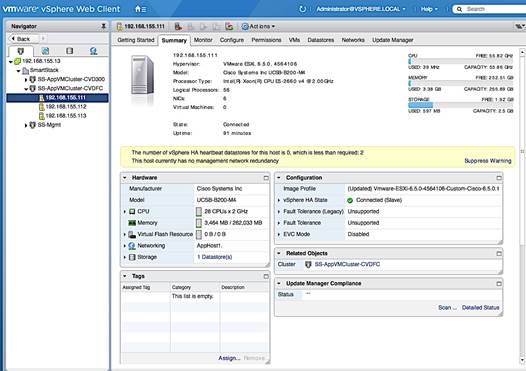
Task: Click the Memory icon in Hardware panel
Action: click(132, 223)
